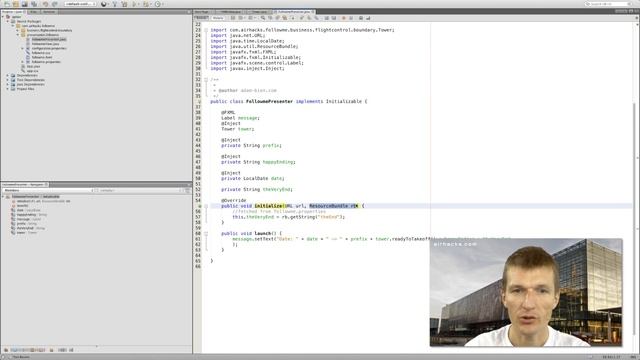Screen dimensions: 640x360
Task: Collapse the presentation.followme package node
Action: 18,35
